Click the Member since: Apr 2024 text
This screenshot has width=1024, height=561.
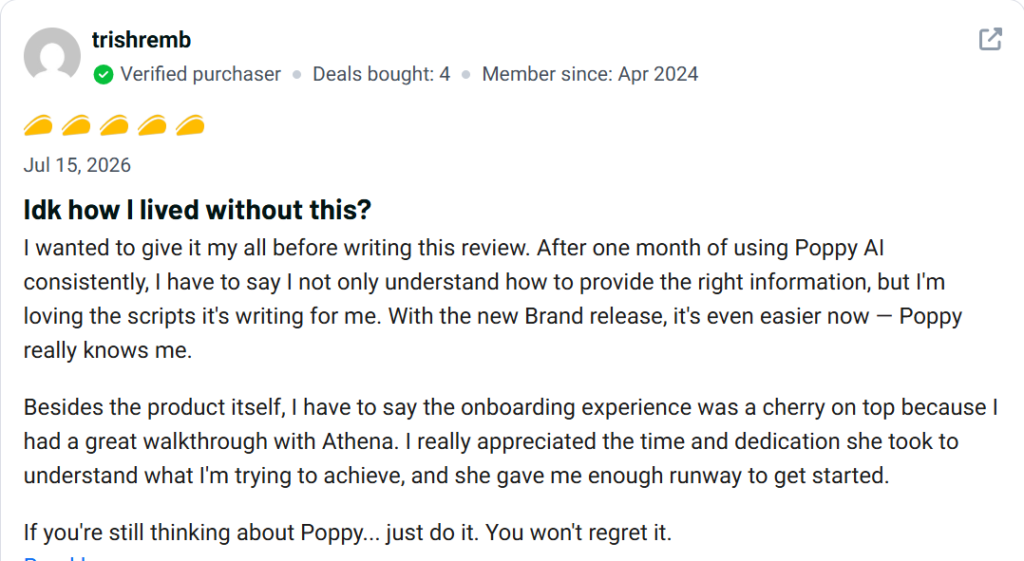(590, 74)
